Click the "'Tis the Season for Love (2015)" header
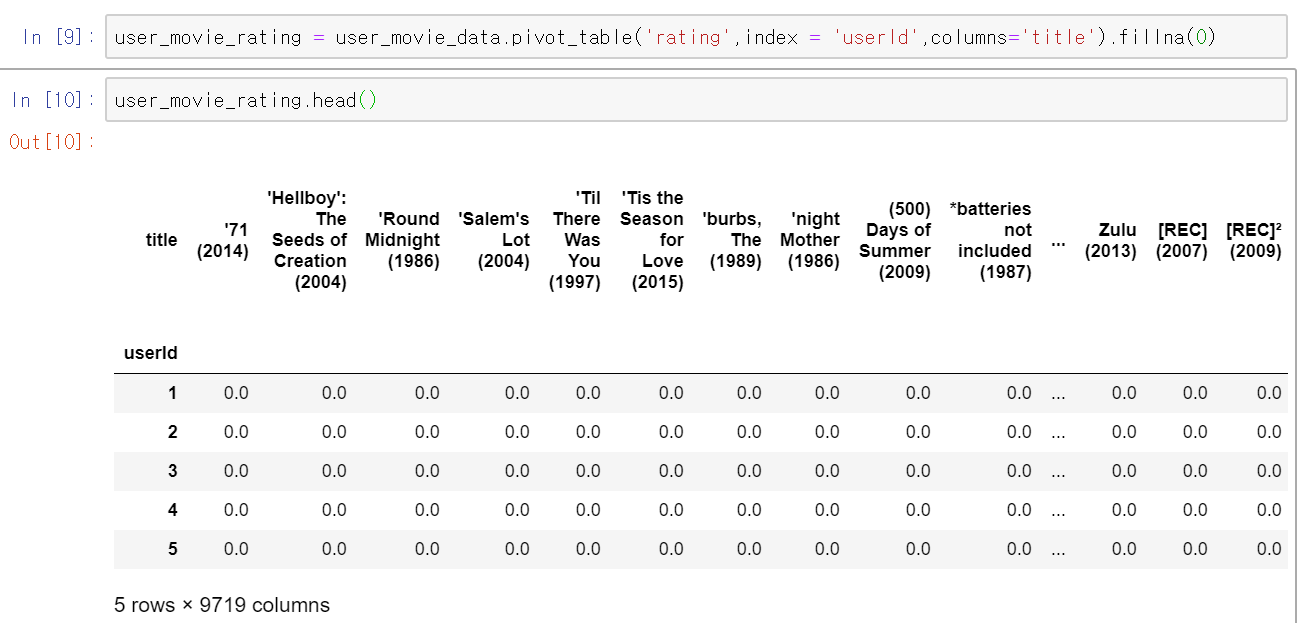Image resolution: width=1302 pixels, height=623 pixels. [x=652, y=240]
